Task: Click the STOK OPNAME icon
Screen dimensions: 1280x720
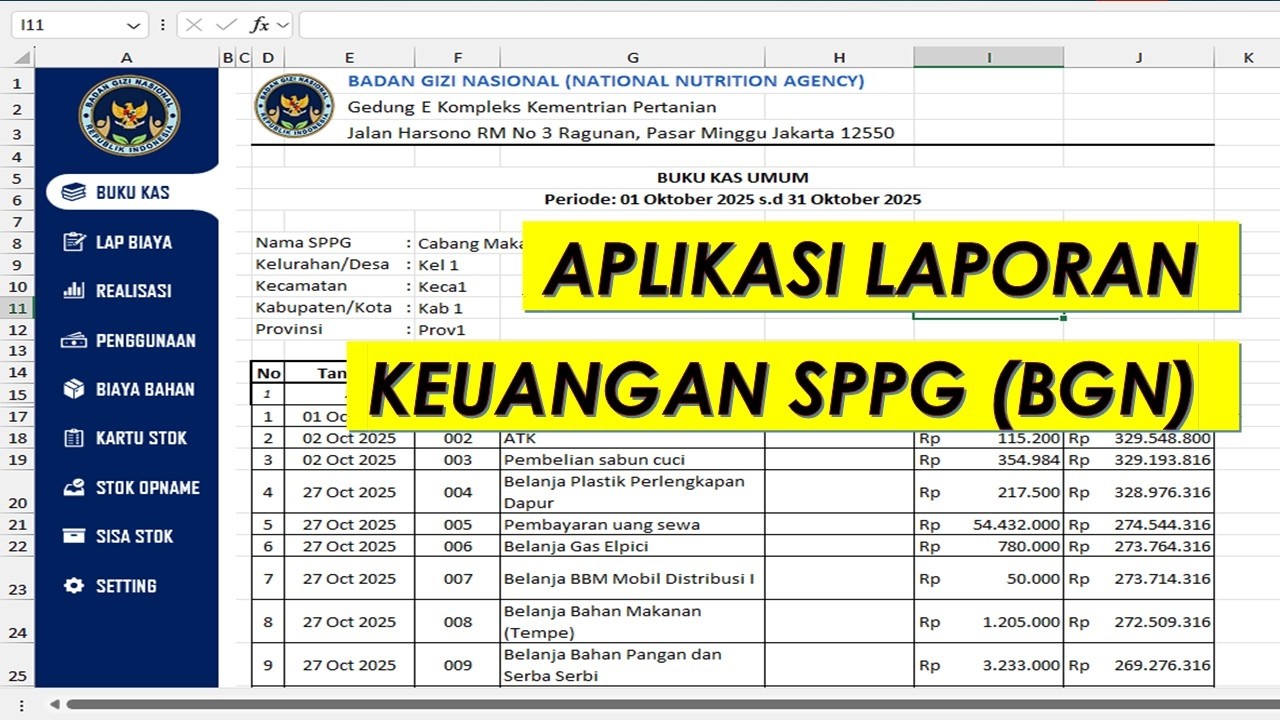Action: click(x=73, y=487)
